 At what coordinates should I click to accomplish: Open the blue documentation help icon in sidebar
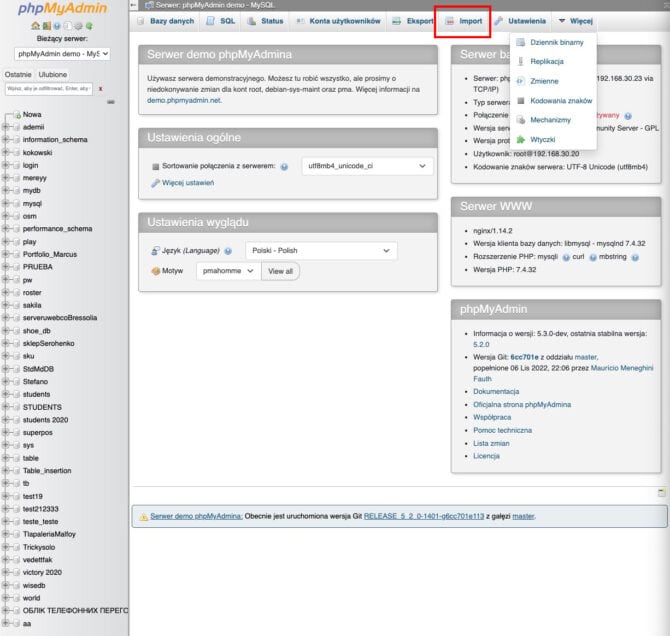click(x=57, y=26)
